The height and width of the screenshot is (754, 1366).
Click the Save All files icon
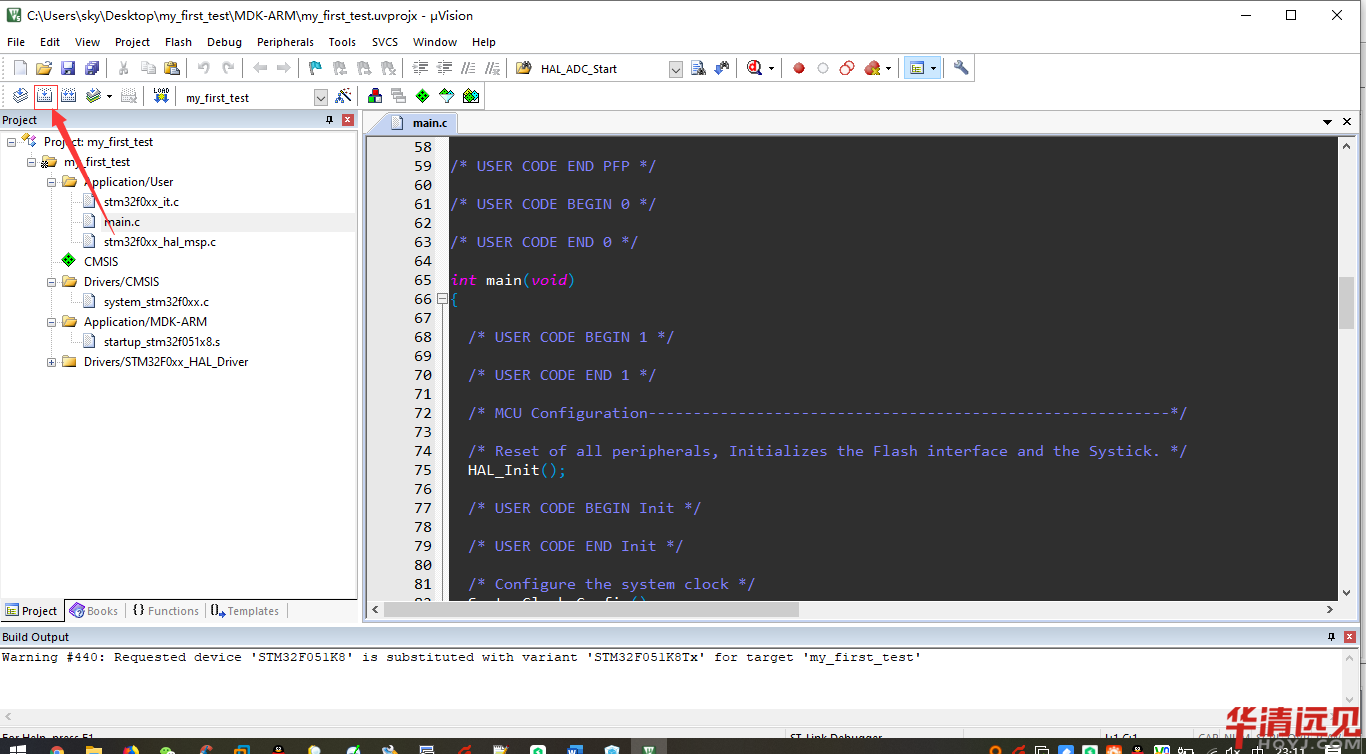pos(92,68)
